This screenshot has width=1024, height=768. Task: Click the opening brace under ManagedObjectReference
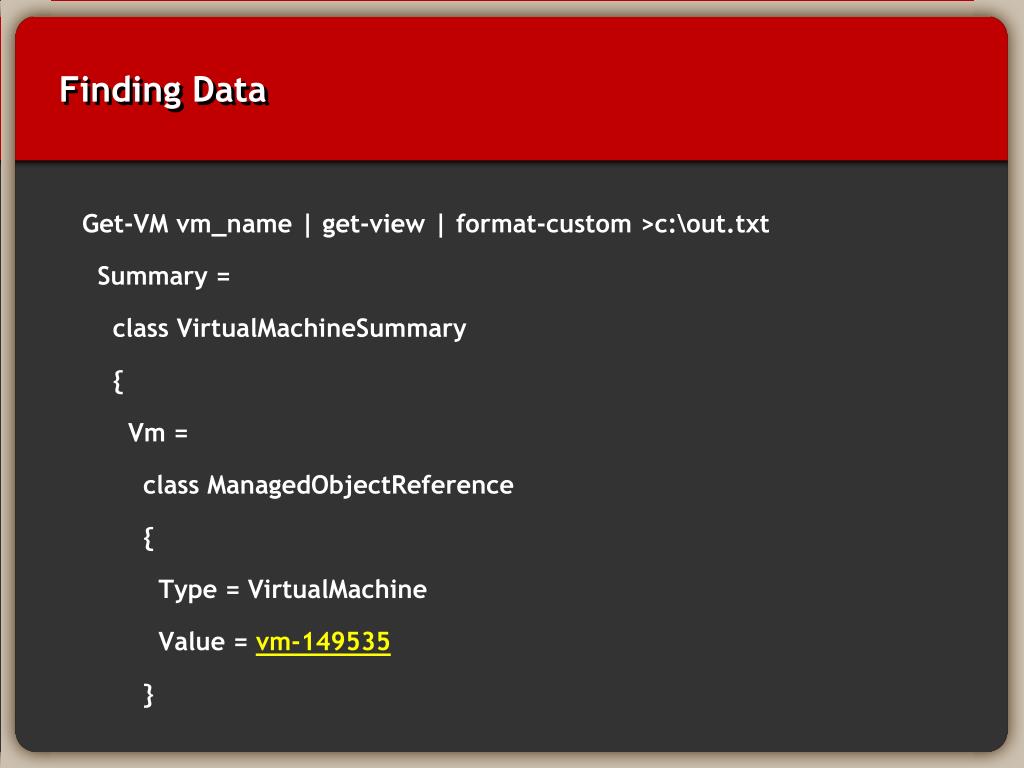point(148,538)
